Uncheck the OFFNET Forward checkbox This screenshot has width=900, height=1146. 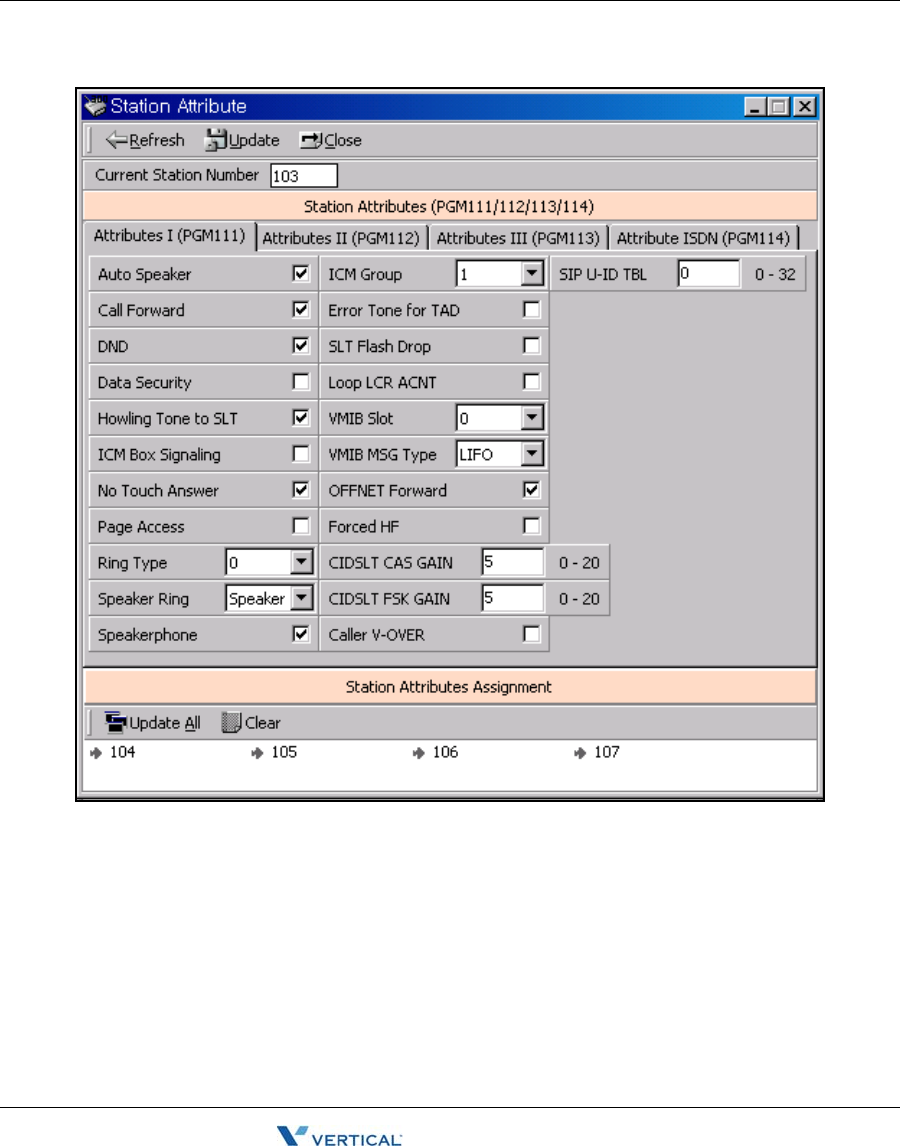pos(532,490)
